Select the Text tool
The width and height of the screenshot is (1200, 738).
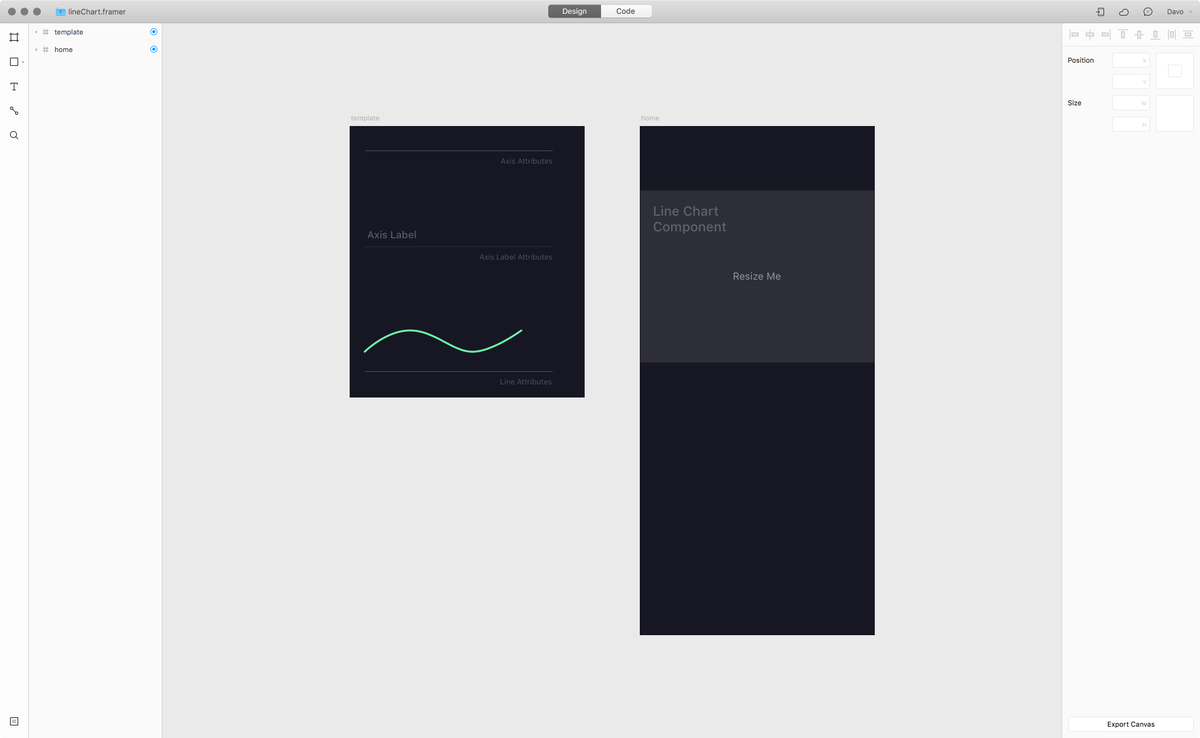pyautogui.click(x=14, y=87)
